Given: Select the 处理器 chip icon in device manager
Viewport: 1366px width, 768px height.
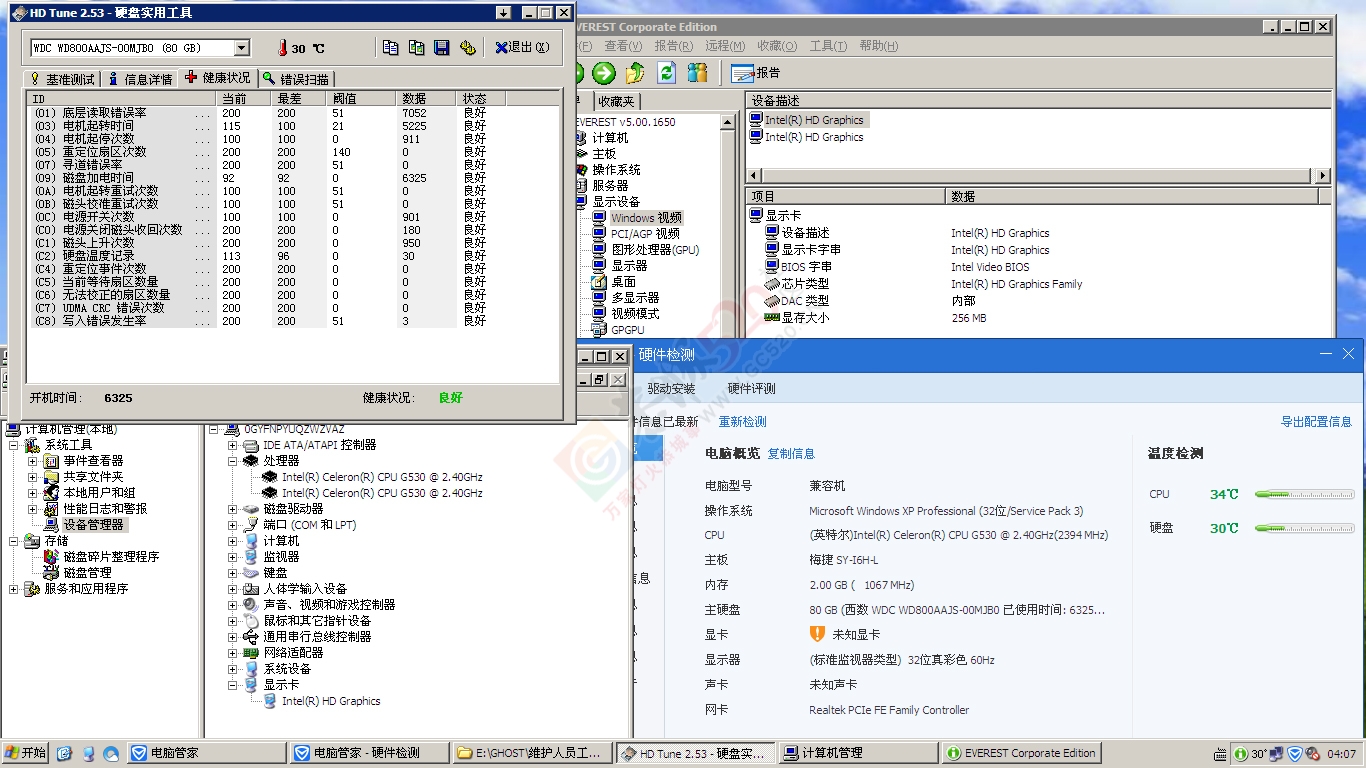Looking at the screenshot, I should tap(250, 461).
